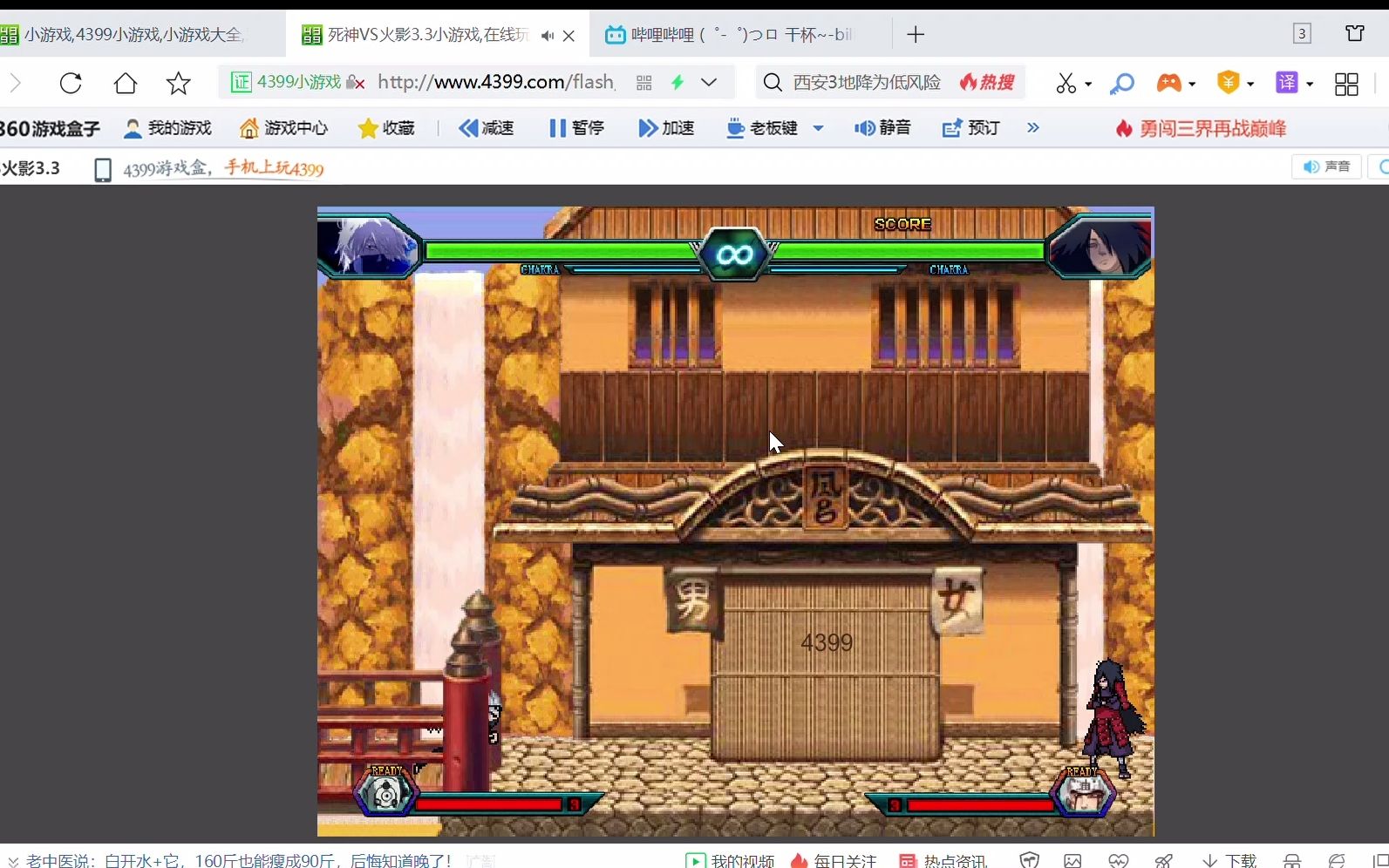Click the orange gamepad icon
The width and height of the screenshot is (1389, 868).
pyautogui.click(x=1168, y=83)
